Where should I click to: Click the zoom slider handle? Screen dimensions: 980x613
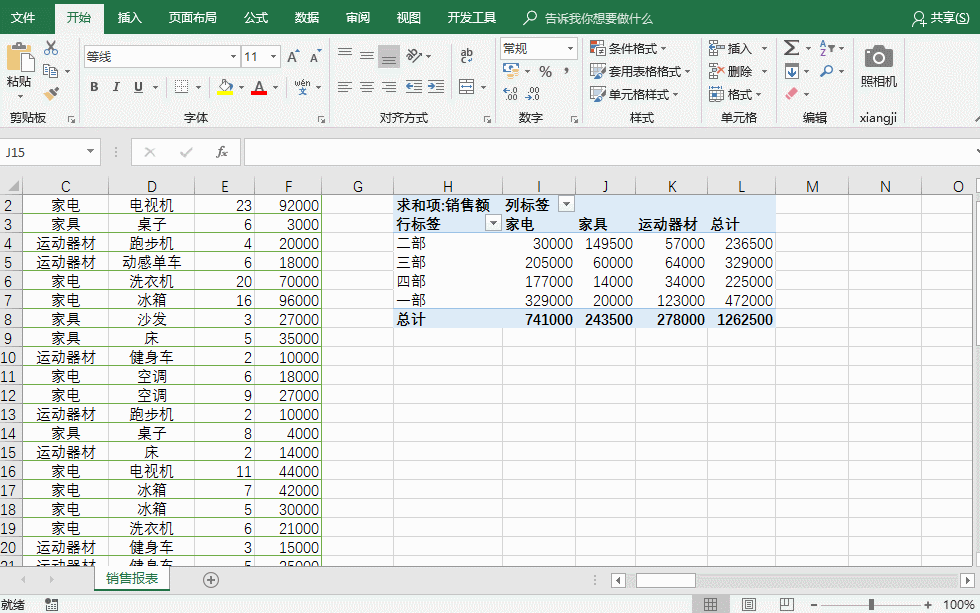pyautogui.click(x=871, y=604)
